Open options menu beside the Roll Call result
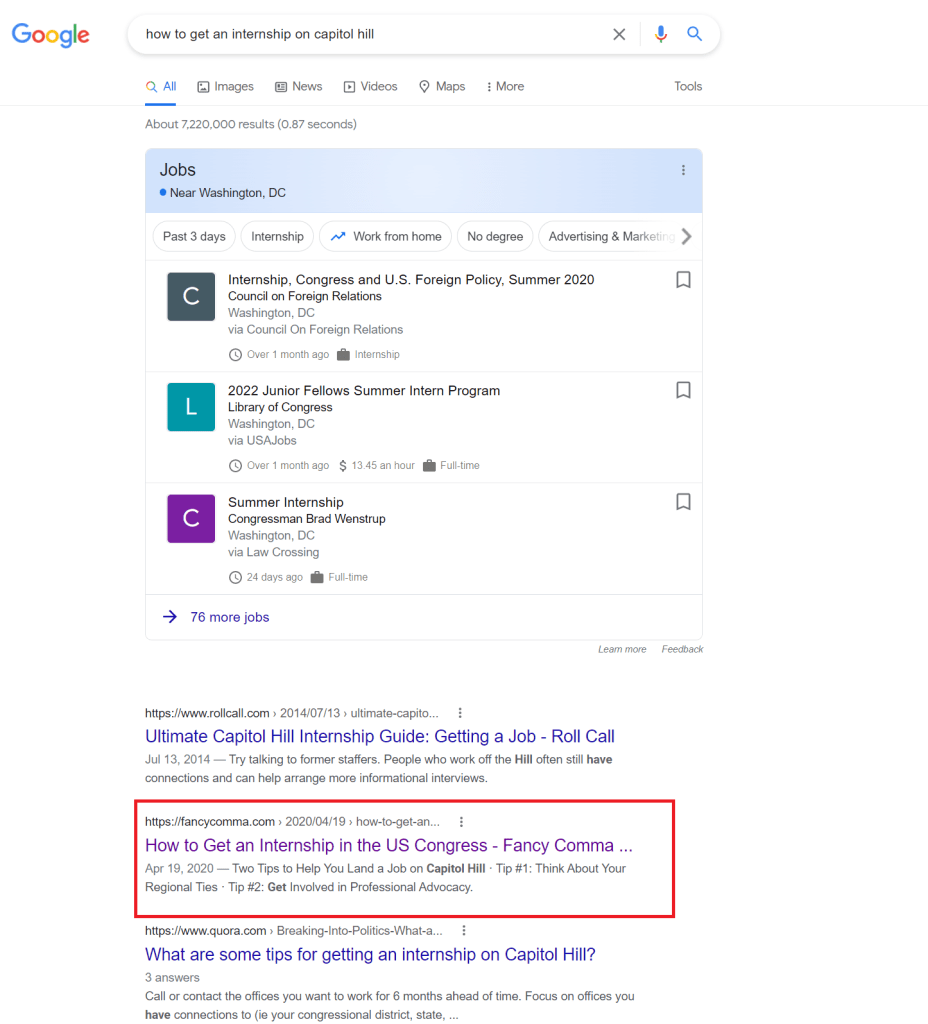Image resolution: width=928 pixels, height=1024 pixels. (x=459, y=712)
